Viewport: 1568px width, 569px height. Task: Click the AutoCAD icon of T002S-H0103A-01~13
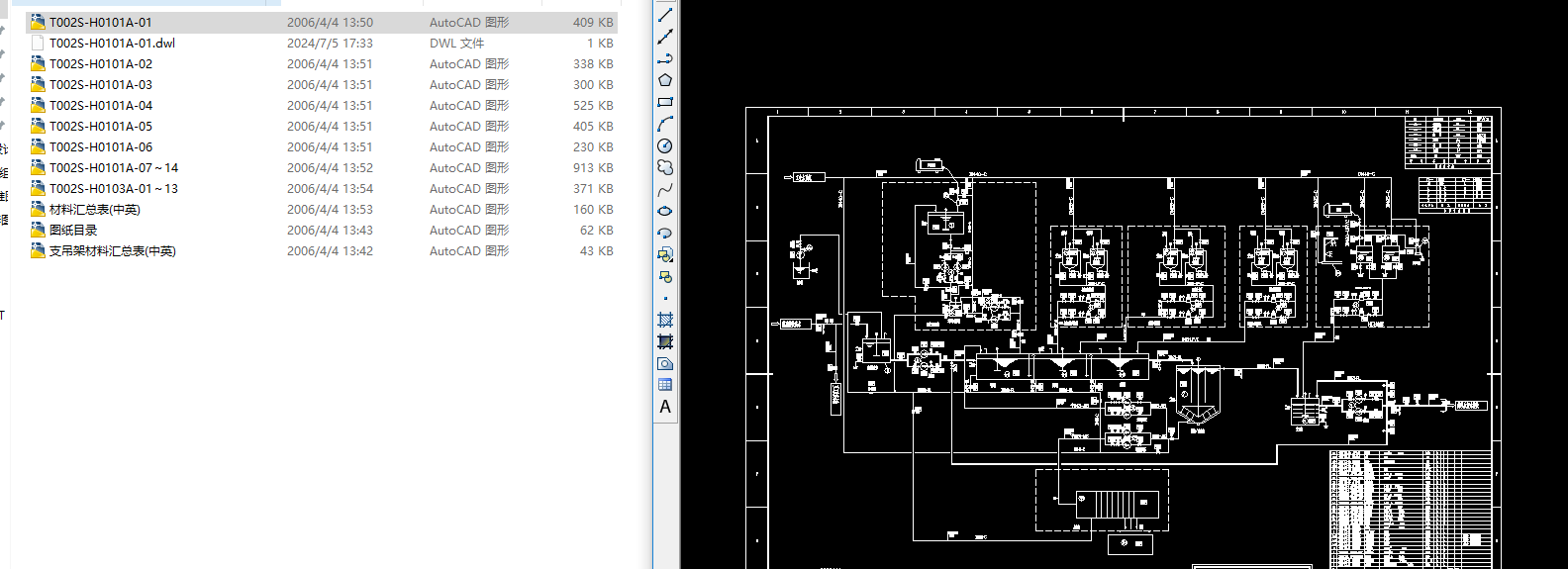[x=38, y=188]
